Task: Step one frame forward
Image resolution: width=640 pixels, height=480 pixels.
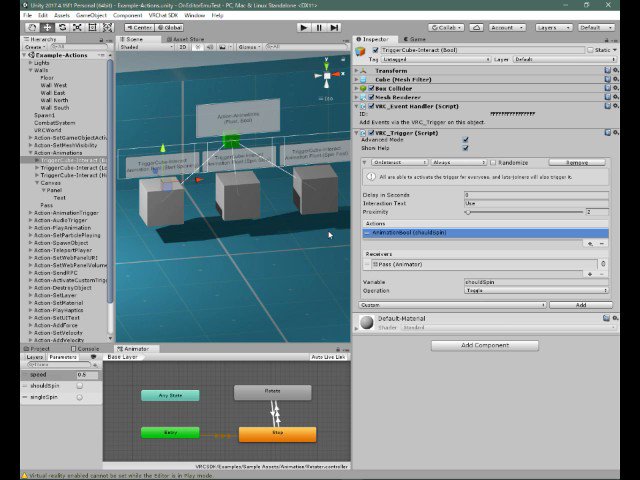Action: coord(334,28)
